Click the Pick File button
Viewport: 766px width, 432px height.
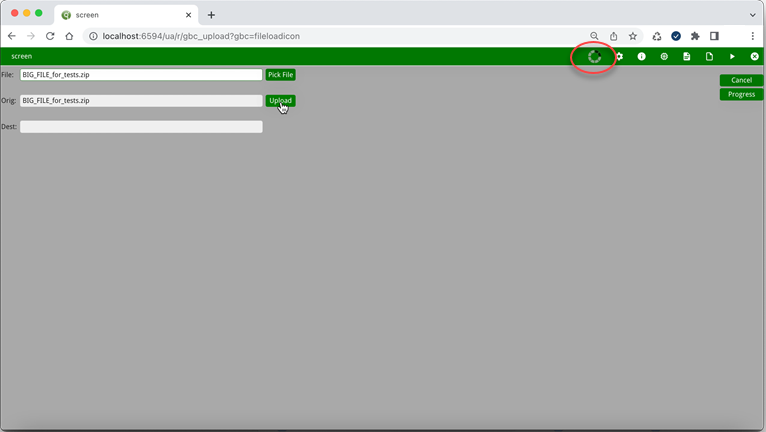click(281, 75)
